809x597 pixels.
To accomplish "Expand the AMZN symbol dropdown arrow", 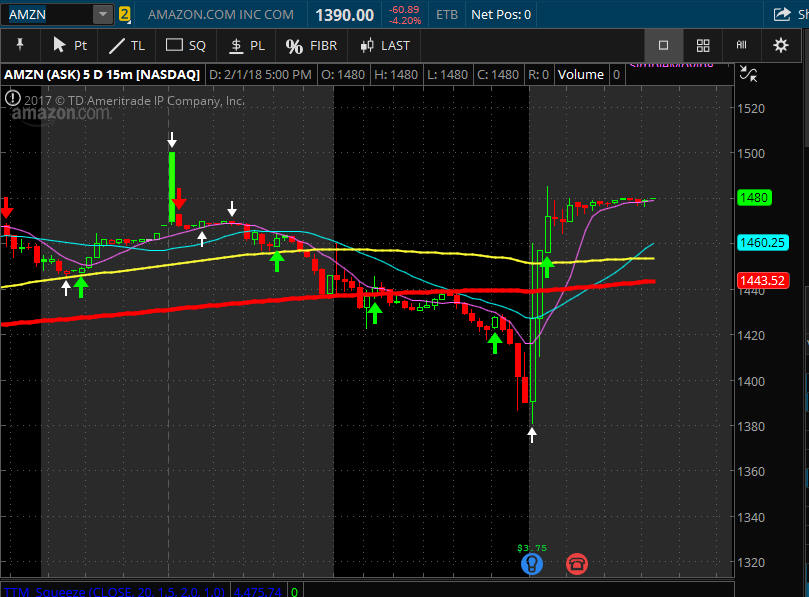I will pyautogui.click(x=103, y=14).
